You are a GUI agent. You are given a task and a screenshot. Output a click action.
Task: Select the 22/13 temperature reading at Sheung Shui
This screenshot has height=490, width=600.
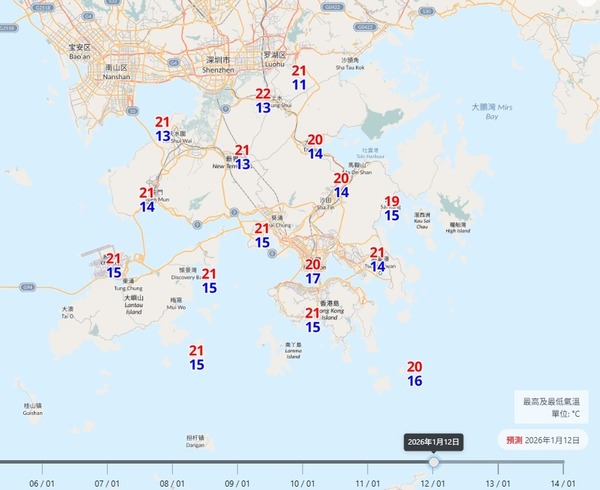point(263,100)
